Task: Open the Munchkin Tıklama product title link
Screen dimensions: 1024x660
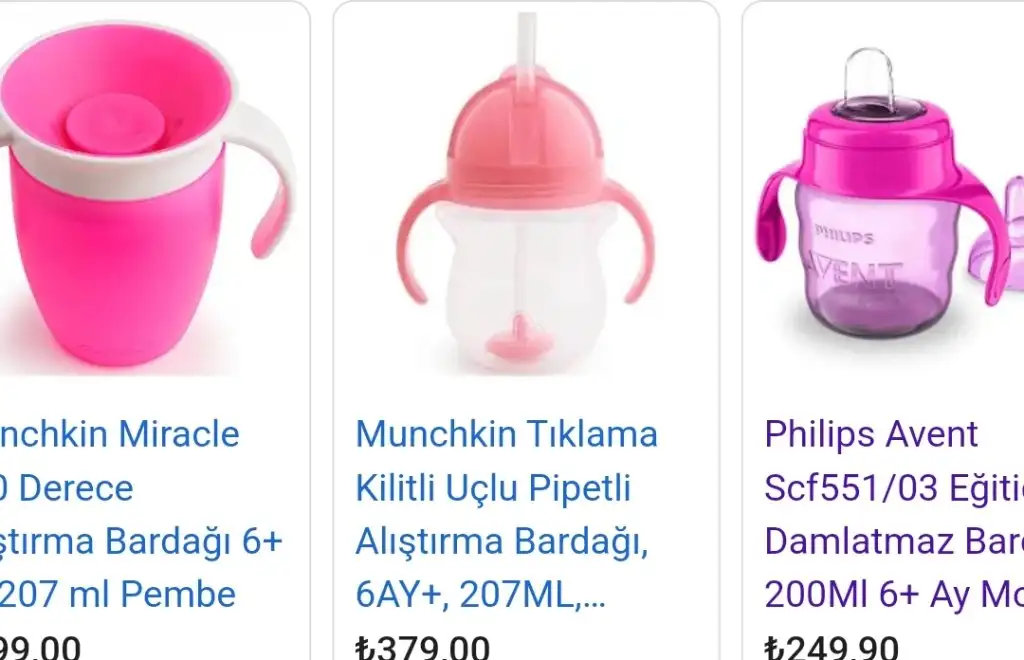Action: point(506,514)
